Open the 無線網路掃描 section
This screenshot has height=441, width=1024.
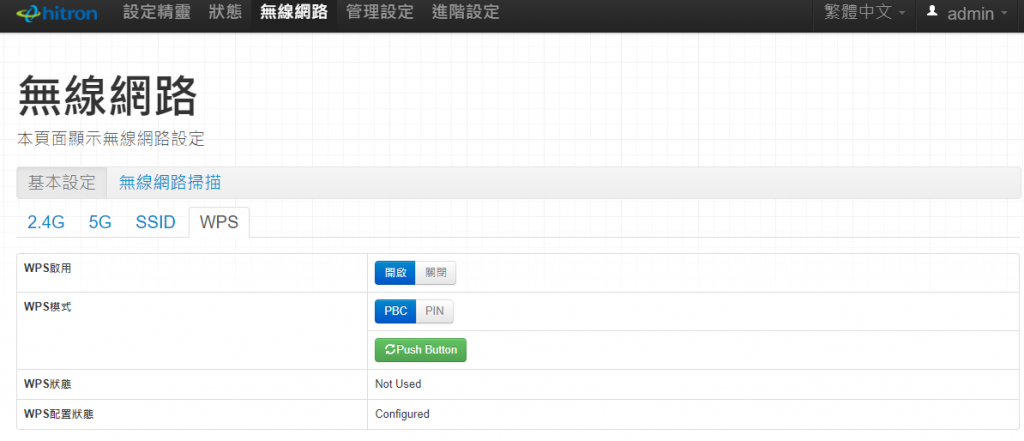coord(170,182)
